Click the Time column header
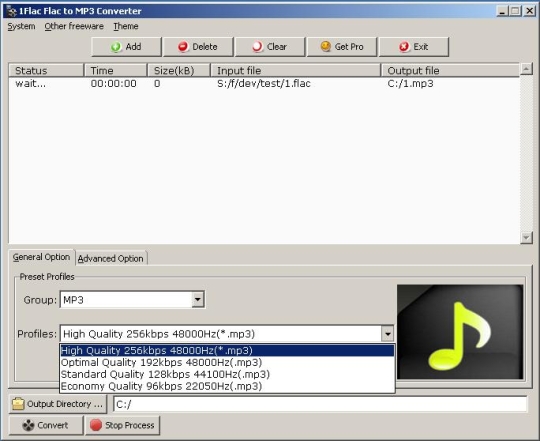This screenshot has height=441, width=540. [116, 71]
